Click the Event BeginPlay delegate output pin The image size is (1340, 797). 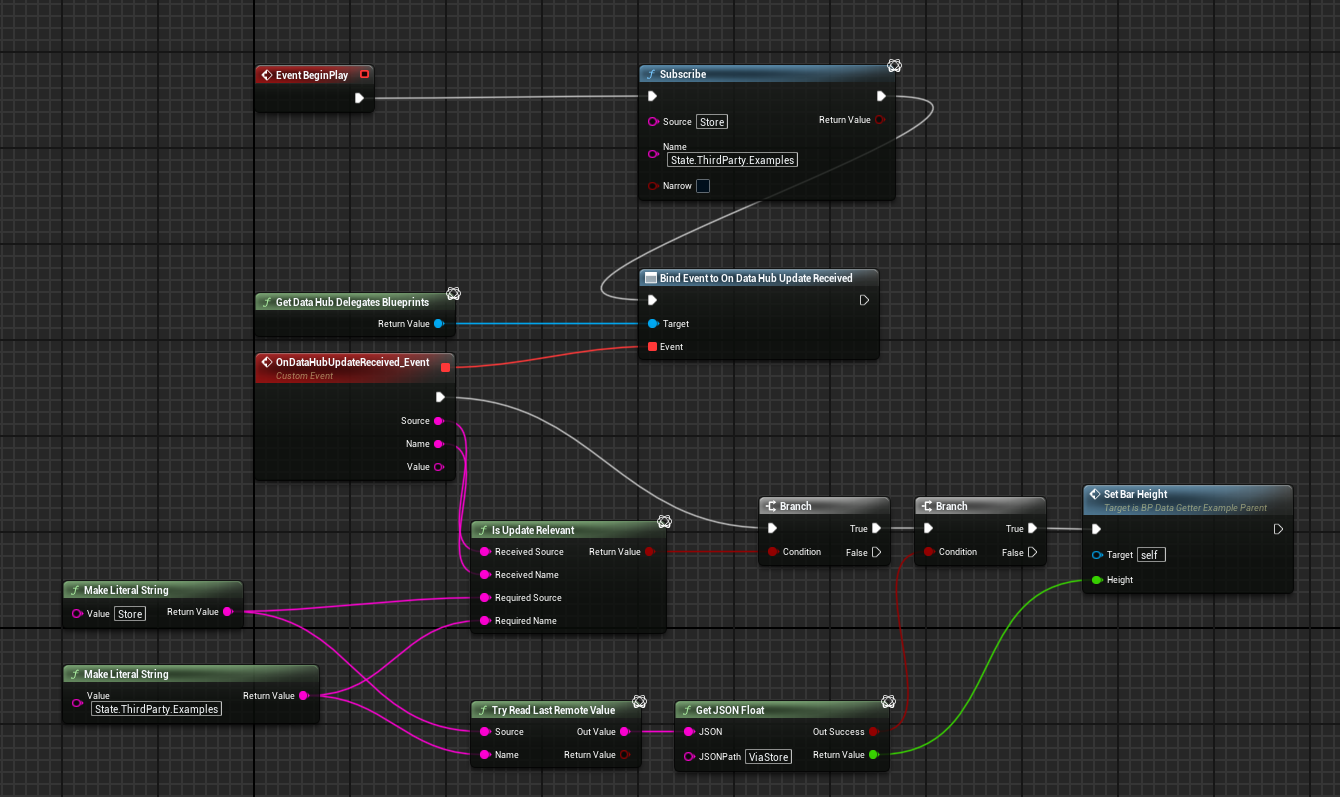point(364,74)
